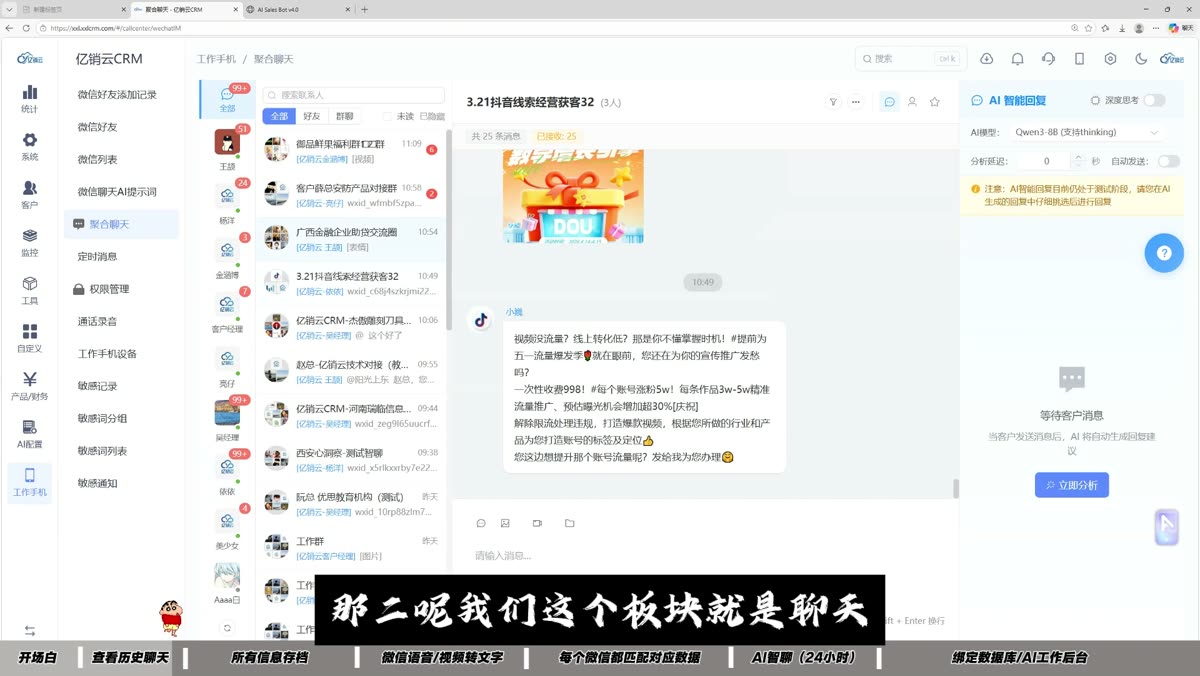Open the 微信聊天AI提示词 menu item
The height and width of the screenshot is (676, 1200).
(x=117, y=191)
